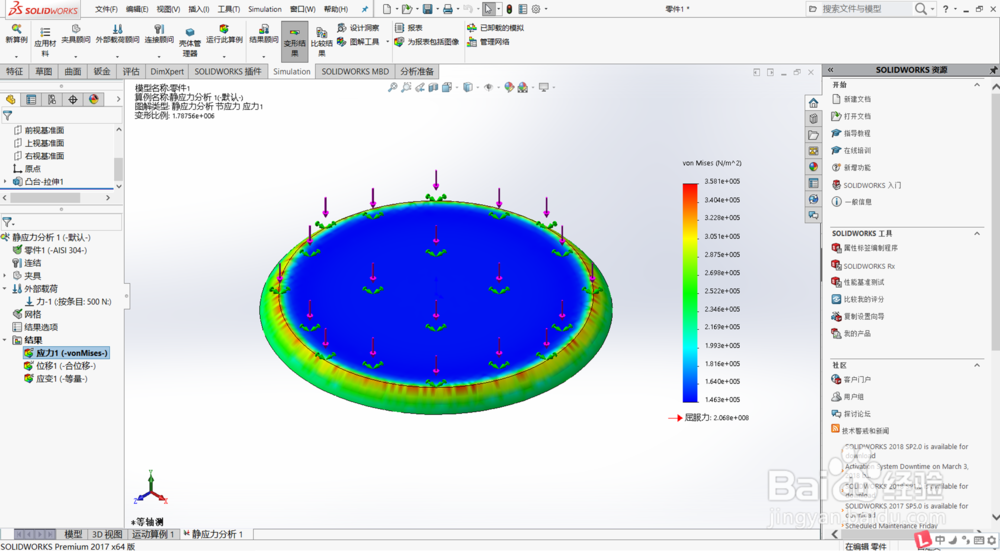Open the Simulation menu in menu bar
The image size is (1000, 551).
[265, 9]
